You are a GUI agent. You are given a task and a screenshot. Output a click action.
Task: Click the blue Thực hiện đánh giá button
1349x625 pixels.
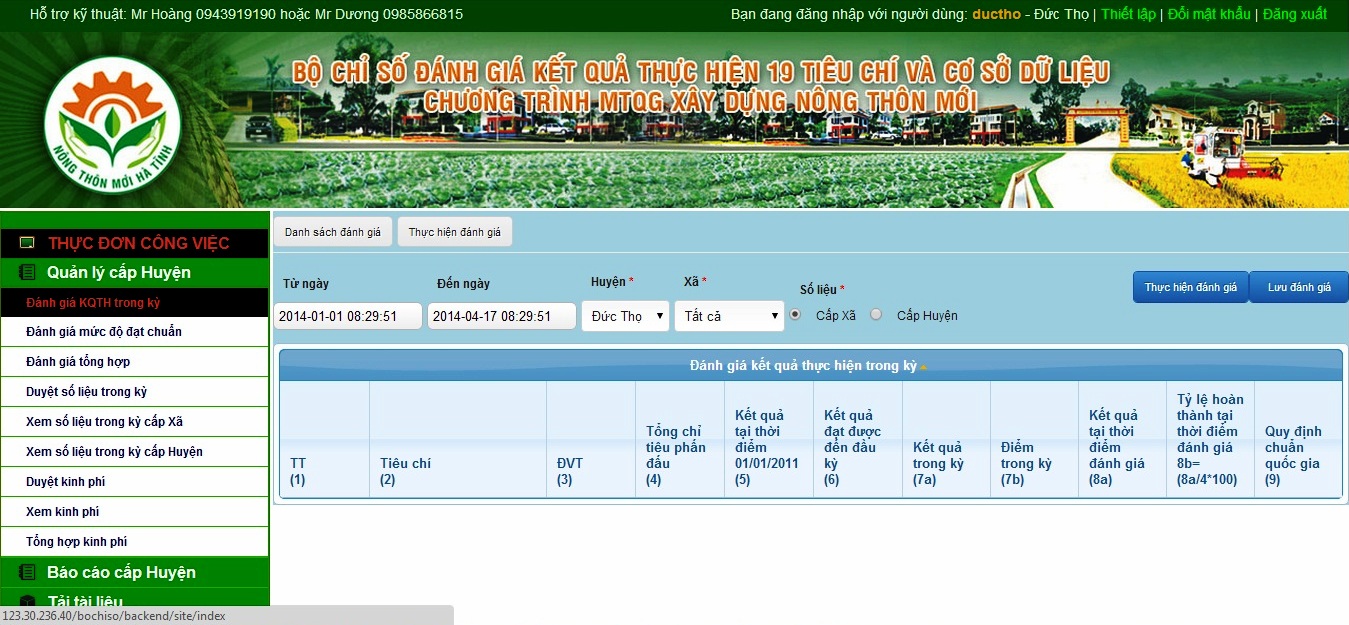pos(1191,287)
